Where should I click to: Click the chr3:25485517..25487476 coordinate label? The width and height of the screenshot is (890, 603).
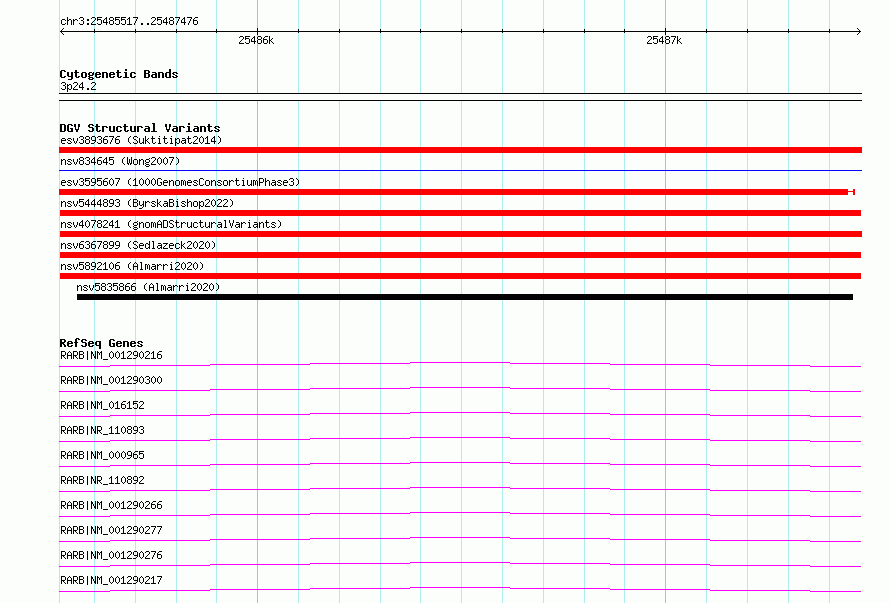(x=129, y=21)
